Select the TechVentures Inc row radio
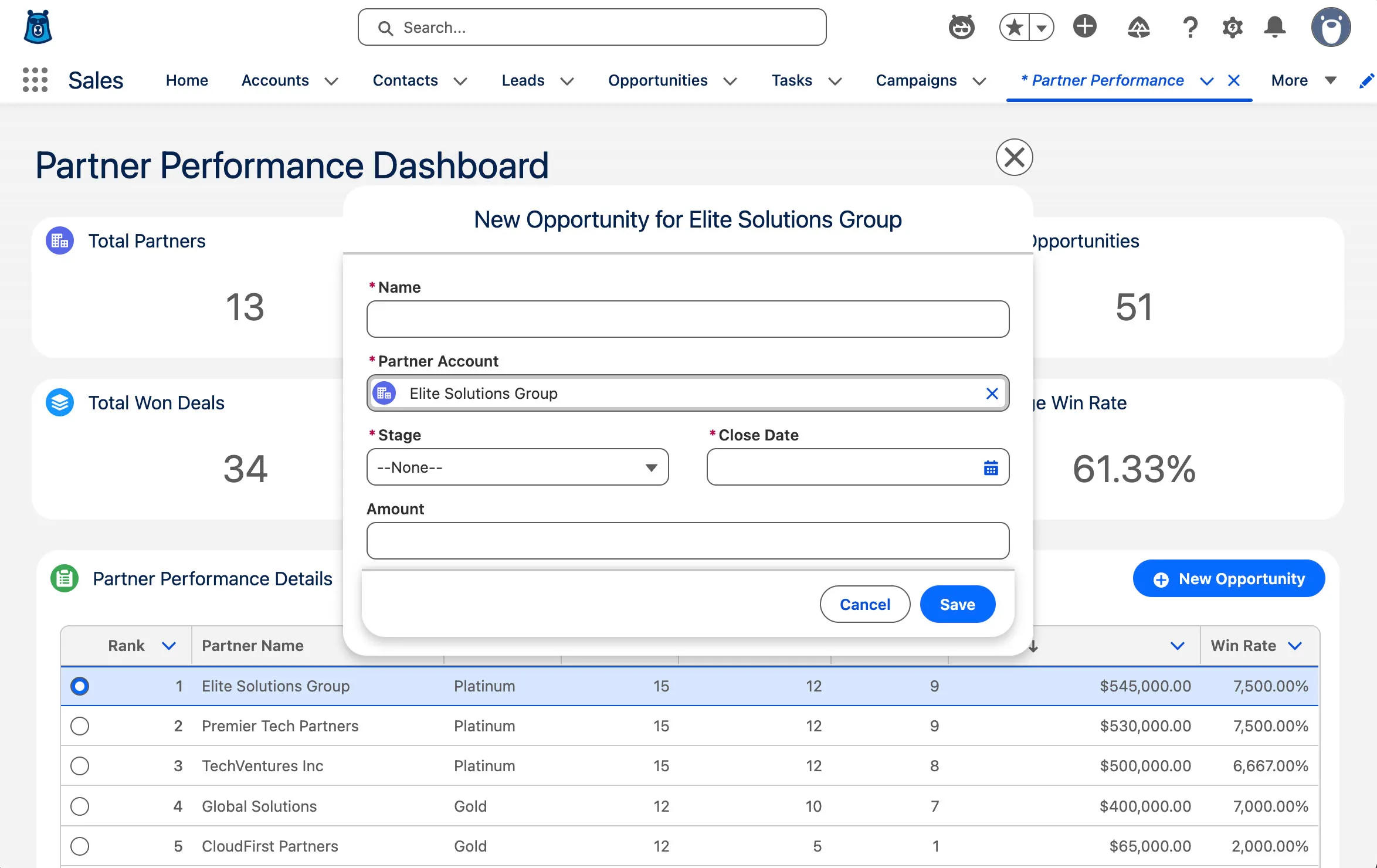Image resolution: width=1377 pixels, height=868 pixels. tap(80, 766)
